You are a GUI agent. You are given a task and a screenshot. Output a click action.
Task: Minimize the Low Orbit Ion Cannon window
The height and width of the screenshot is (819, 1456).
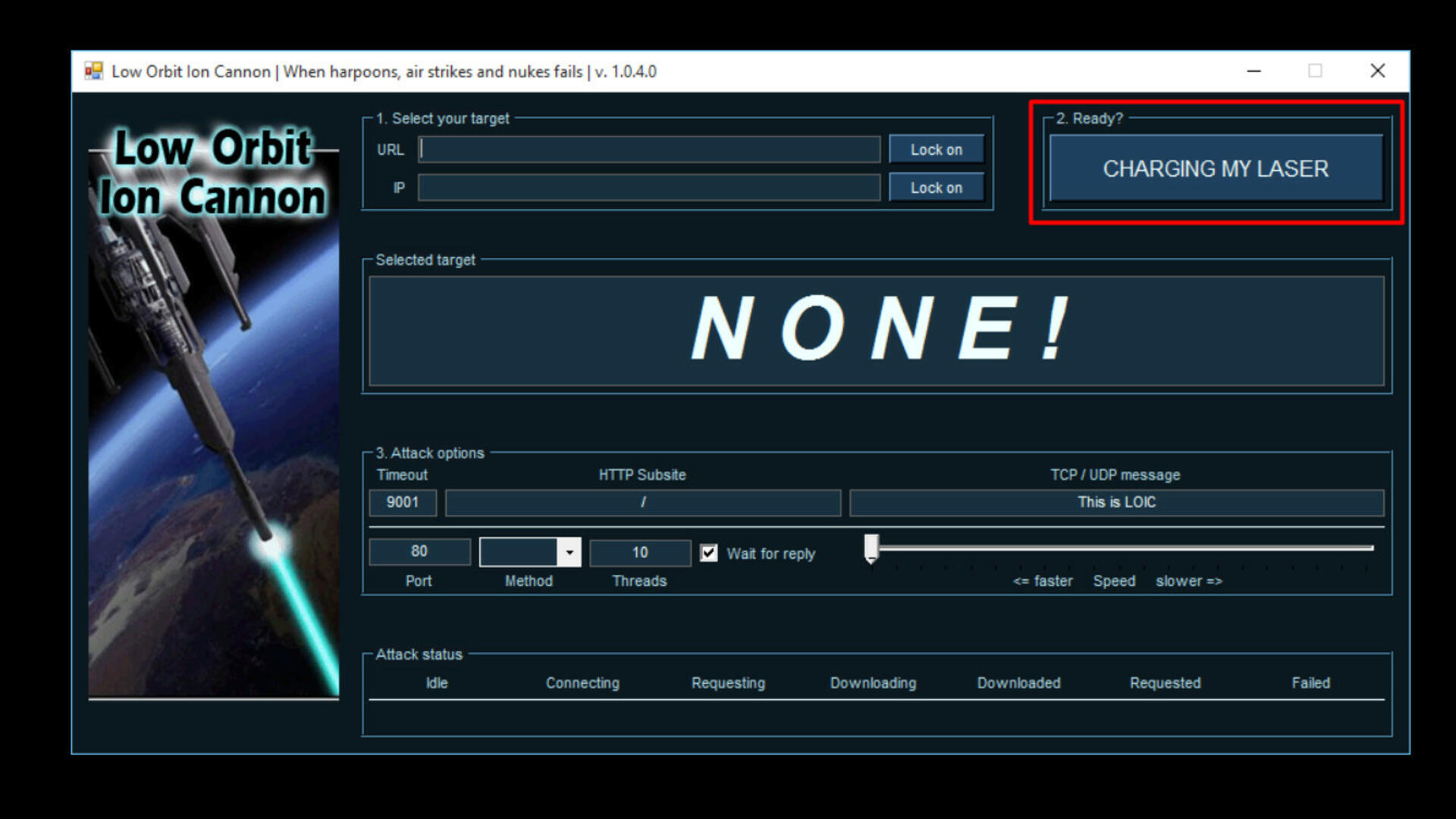click(x=1254, y=71)
